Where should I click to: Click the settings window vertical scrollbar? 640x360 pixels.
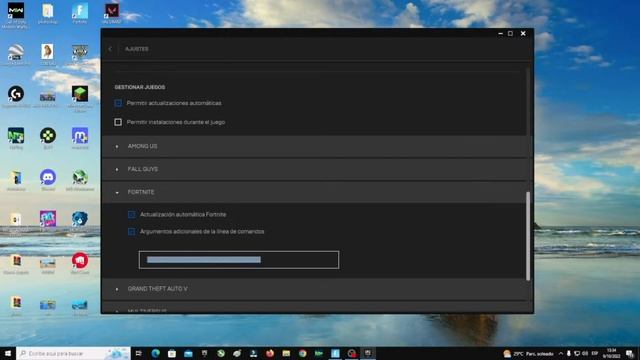(x=528, y=236)
